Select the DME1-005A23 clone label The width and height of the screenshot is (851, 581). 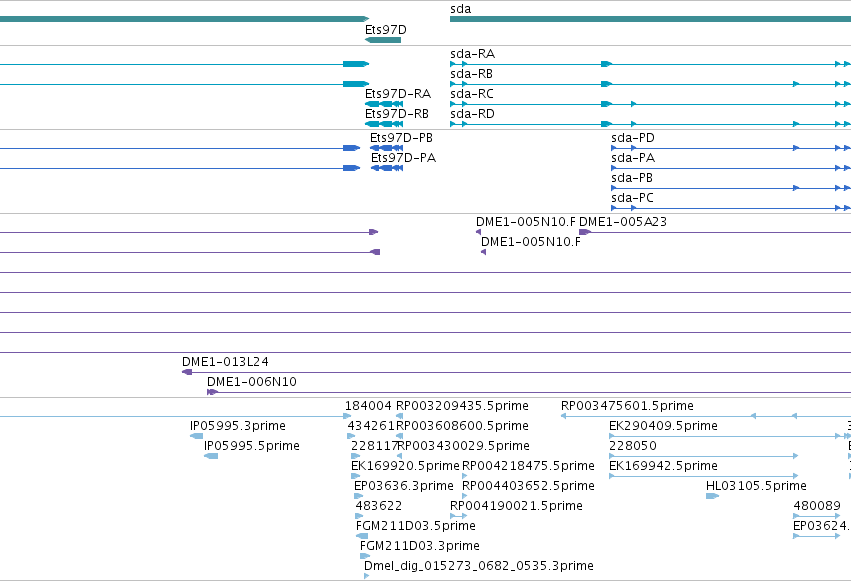tap(623, 222)
